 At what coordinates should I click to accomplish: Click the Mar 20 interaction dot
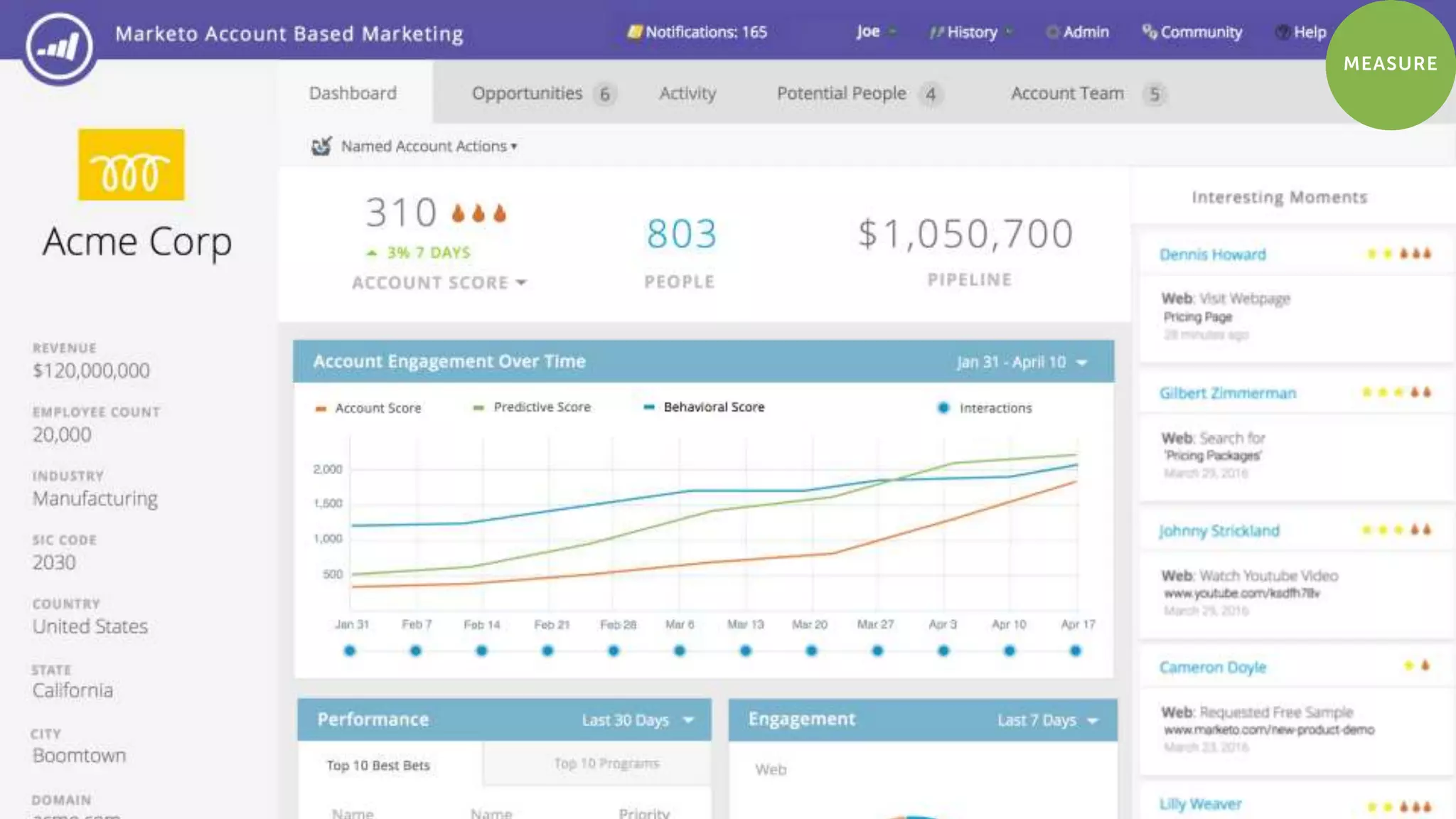click(812, 651)
